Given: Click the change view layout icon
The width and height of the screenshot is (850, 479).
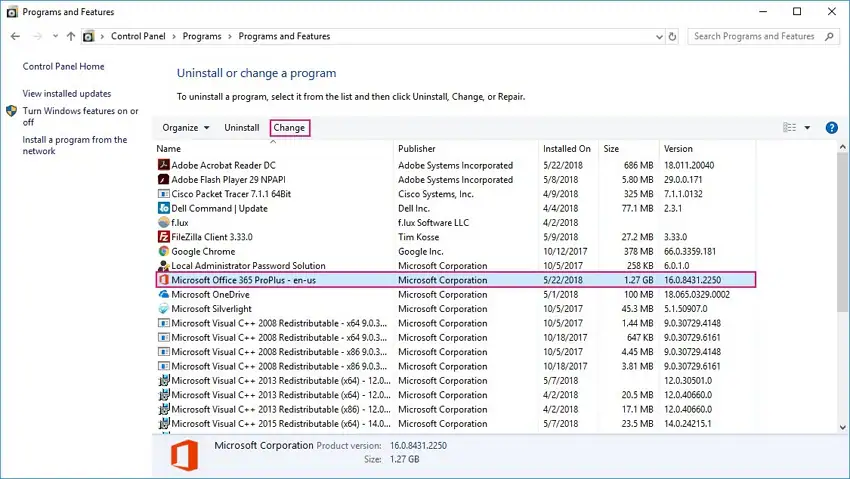Looking at the screenshot, I should tap(789, 127).
